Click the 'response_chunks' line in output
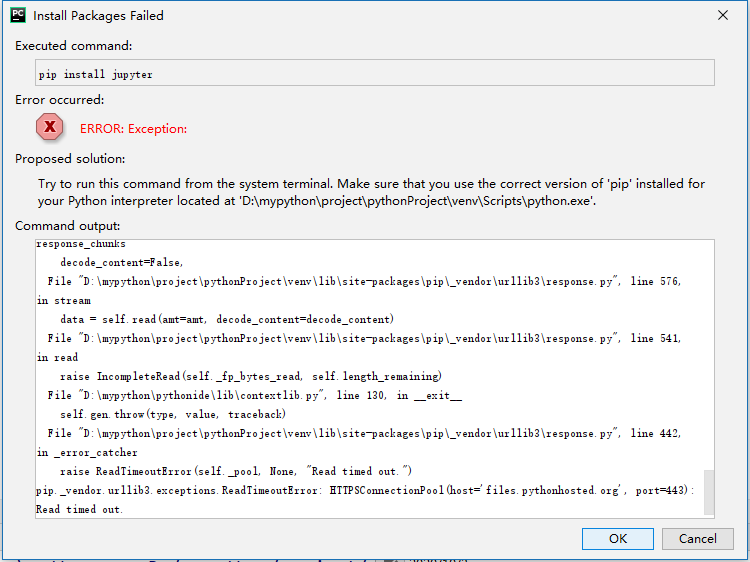Viewport: 750px width, 562px height. click(81, 244)
